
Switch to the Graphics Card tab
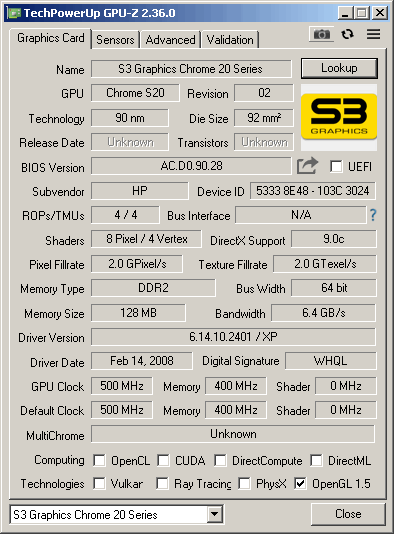(x=50, y=38)
